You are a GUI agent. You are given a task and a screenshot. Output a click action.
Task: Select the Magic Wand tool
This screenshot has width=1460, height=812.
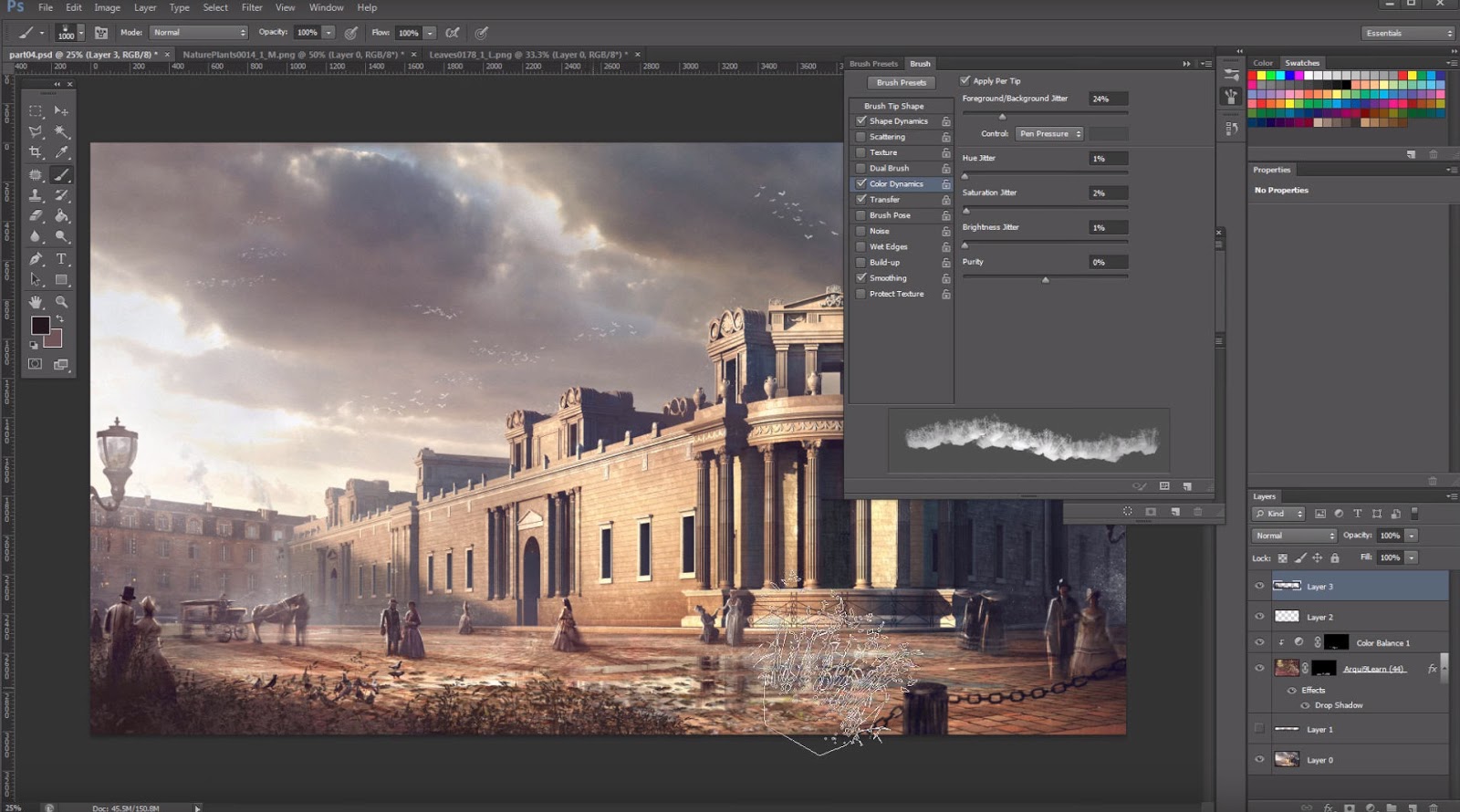tap(61, 131)
